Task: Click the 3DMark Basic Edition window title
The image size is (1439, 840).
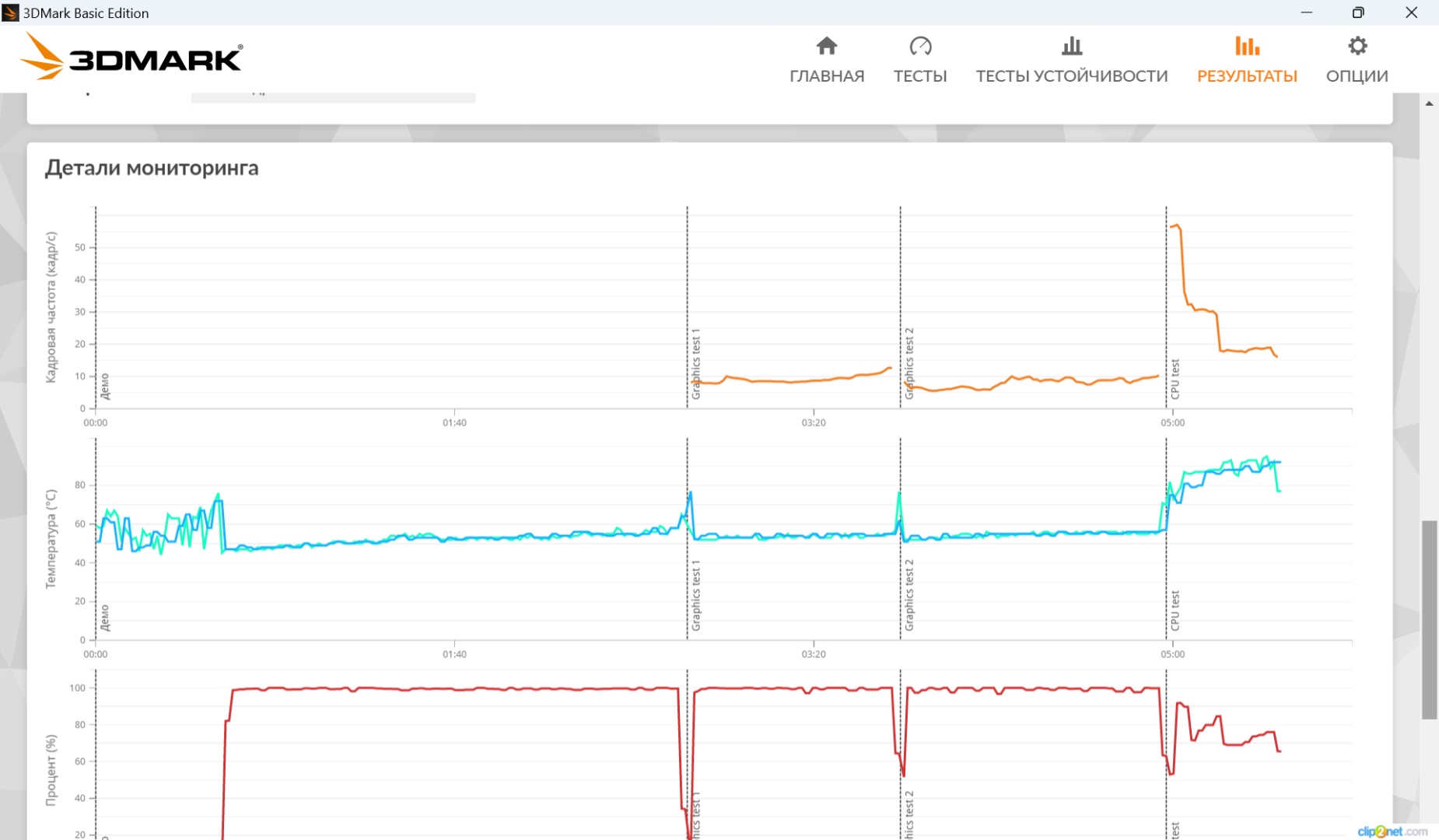Action: 86,13
